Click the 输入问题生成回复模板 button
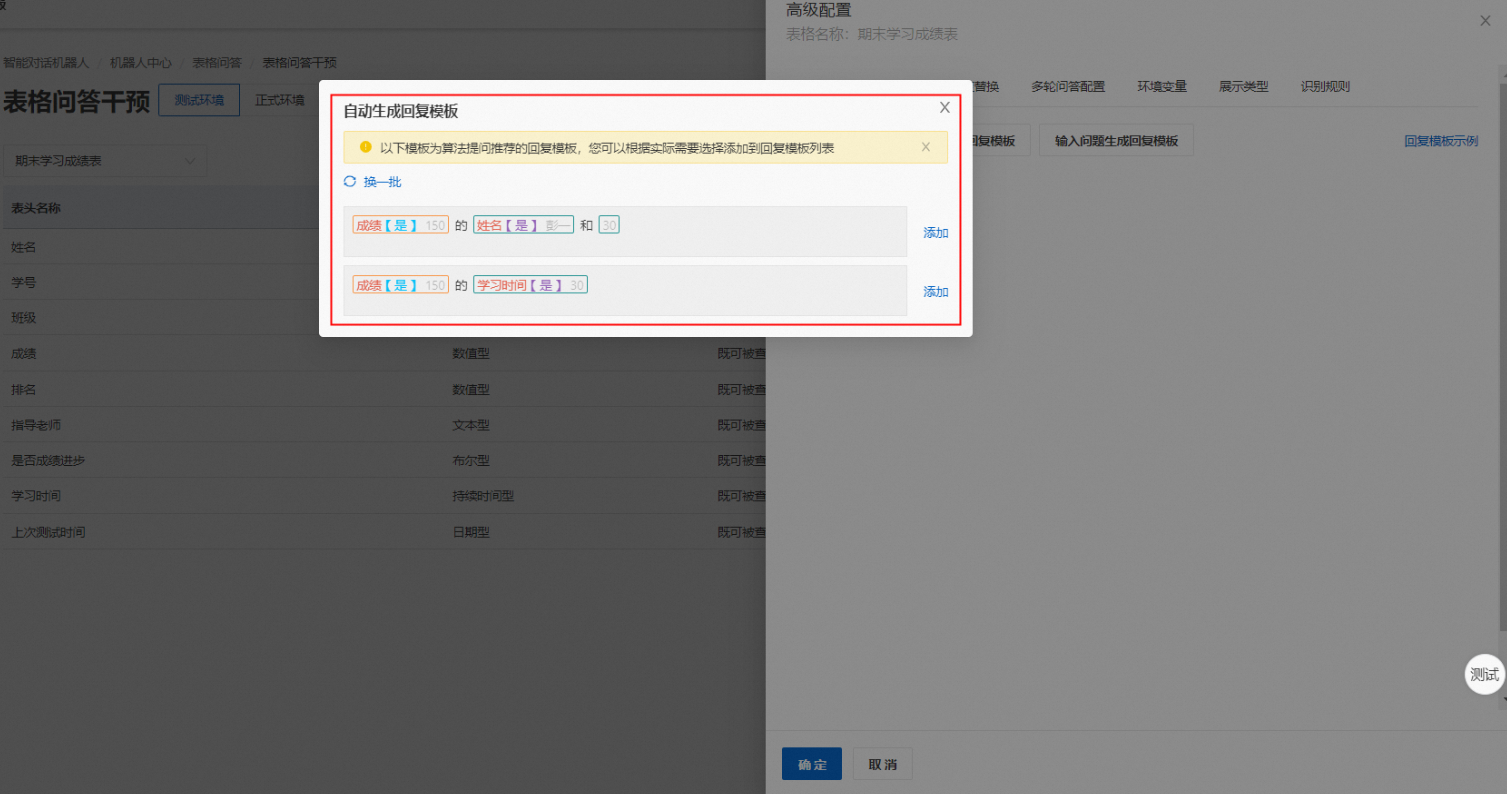Screen dimensions: 1507x794 coord(1116,141)
